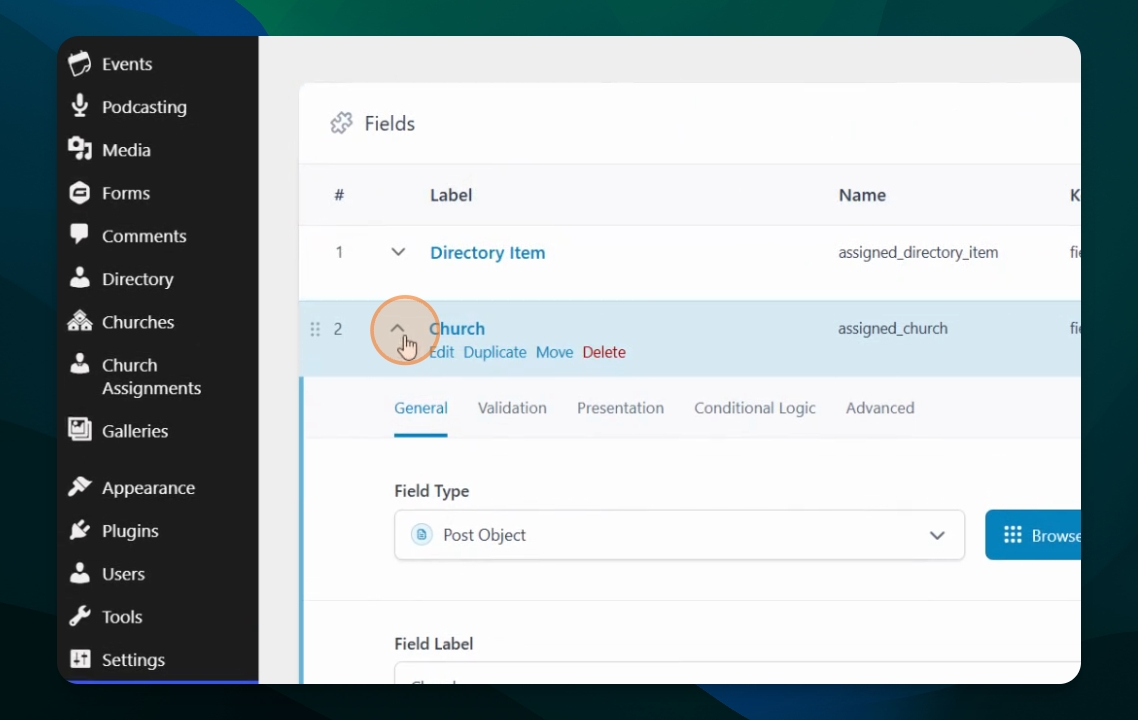Click the assigned_church name text
Viewport: 1138px width, 720px height.
[x=893, y=328]
